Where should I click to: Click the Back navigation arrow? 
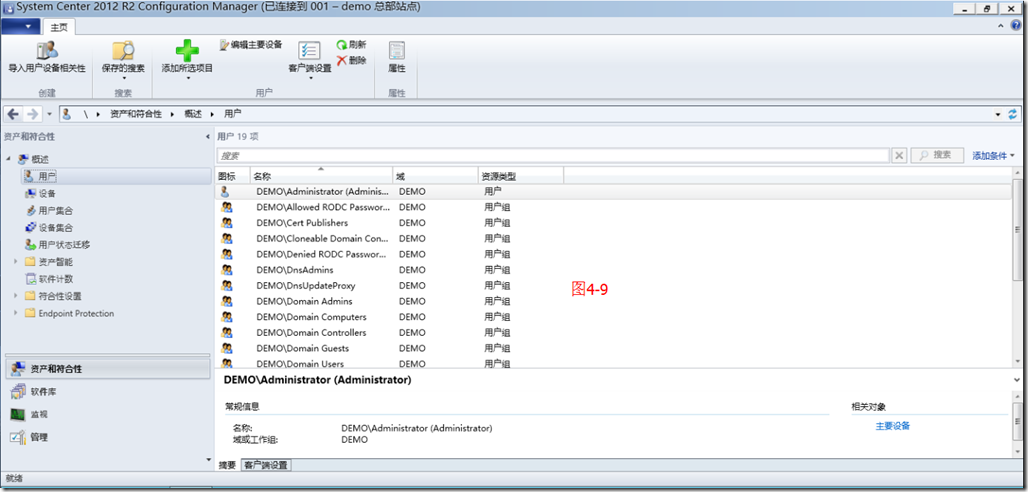click(13, 113)
